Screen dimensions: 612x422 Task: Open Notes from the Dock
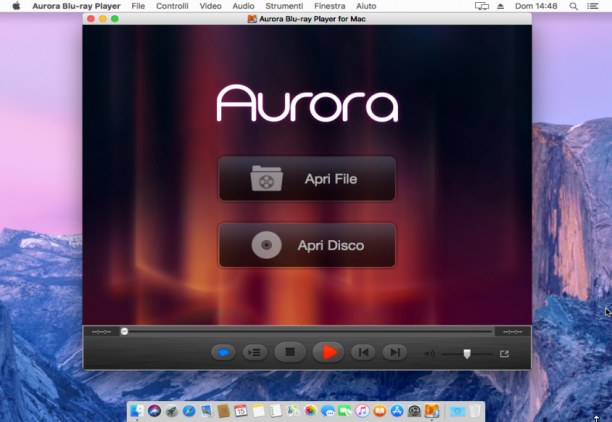258,411
